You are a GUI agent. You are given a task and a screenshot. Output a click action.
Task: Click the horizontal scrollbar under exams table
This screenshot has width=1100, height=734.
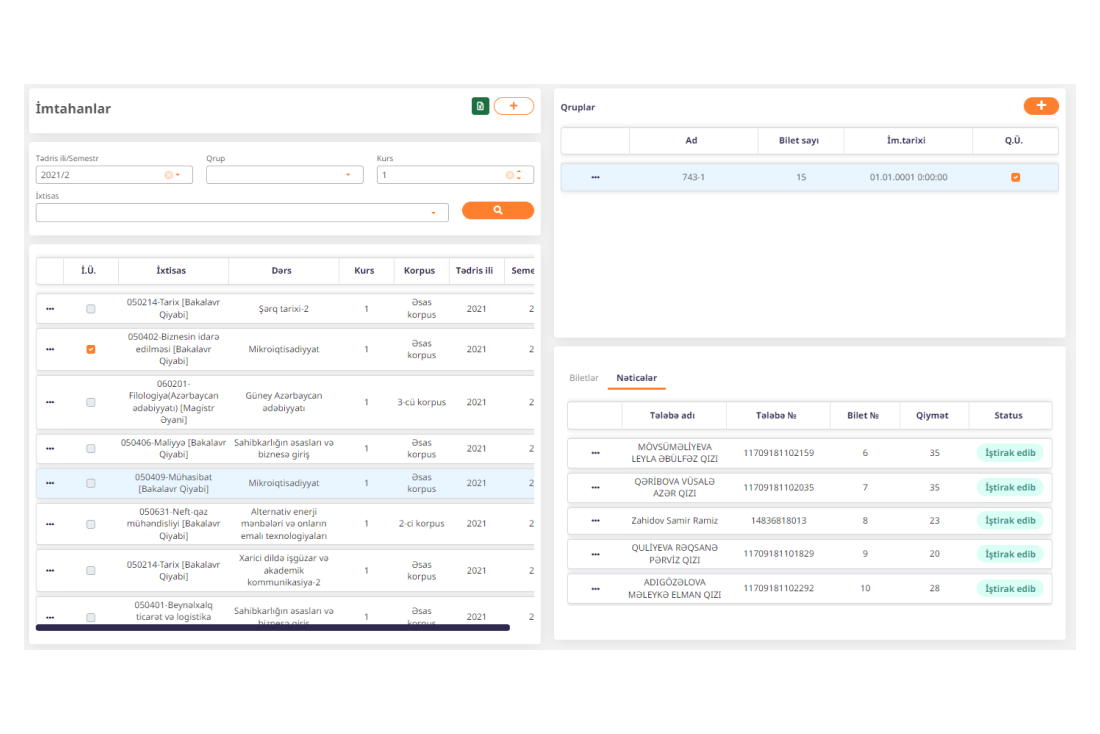point(272,628)
